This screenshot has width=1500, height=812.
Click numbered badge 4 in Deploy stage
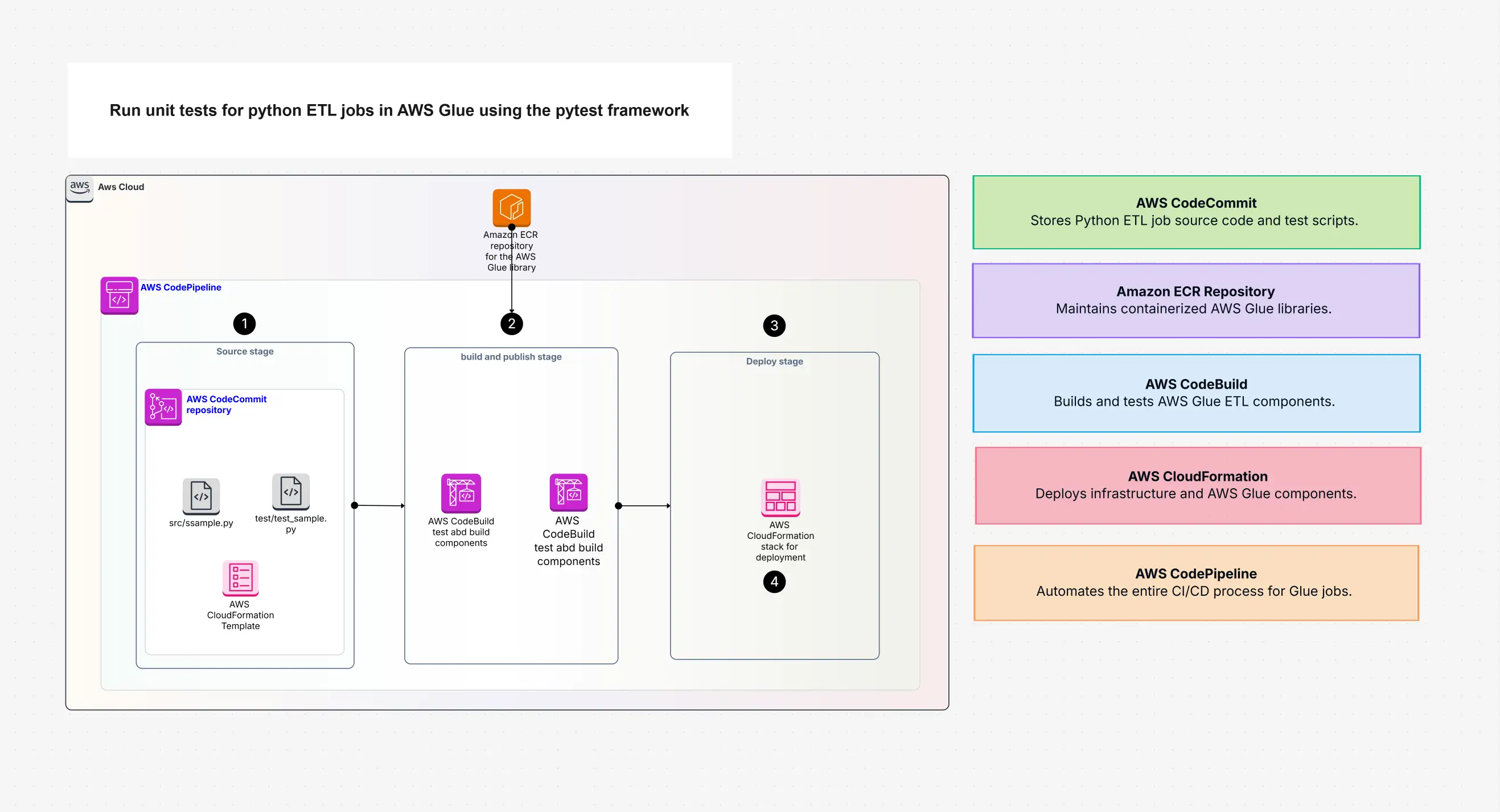coord(774,582)
